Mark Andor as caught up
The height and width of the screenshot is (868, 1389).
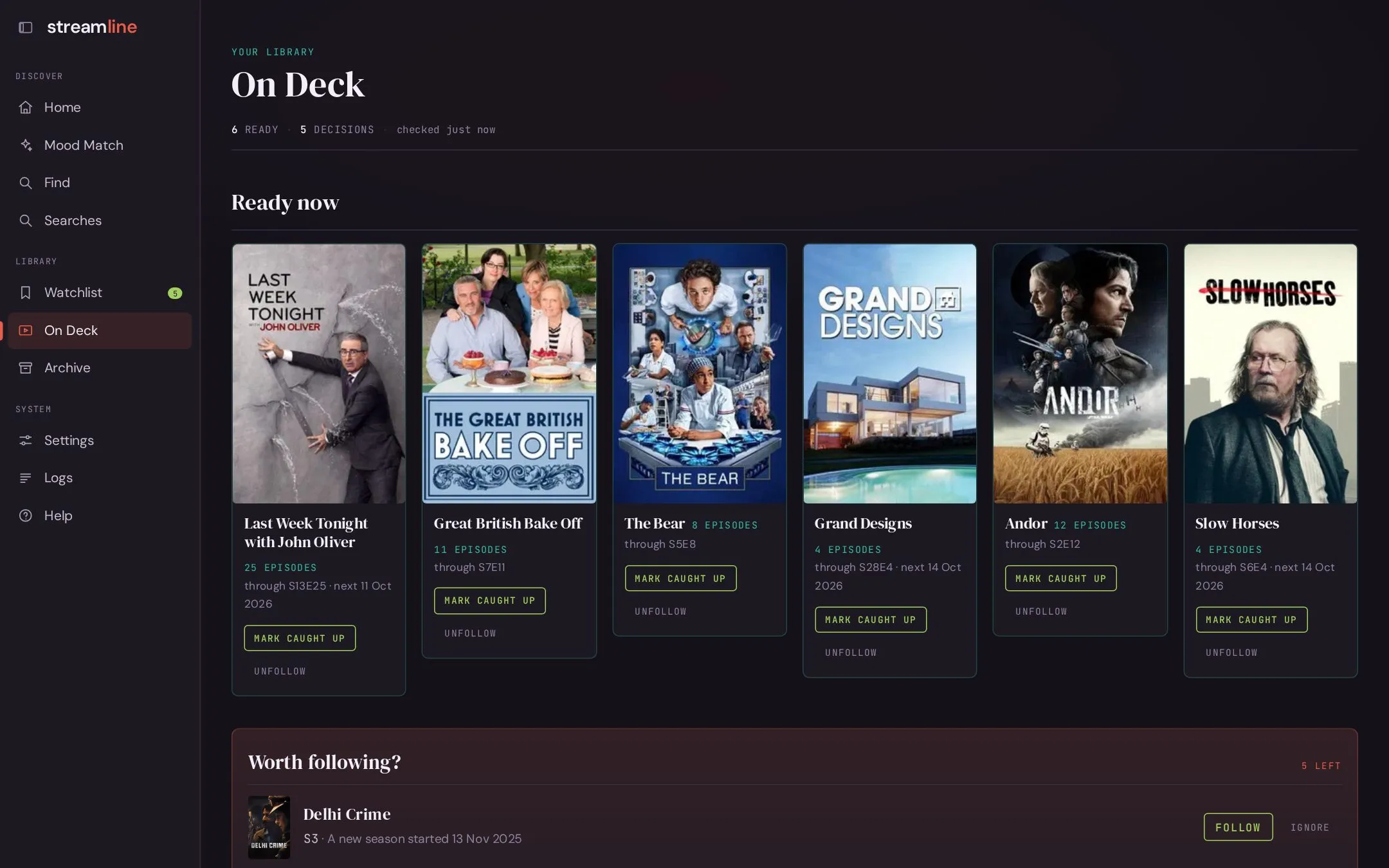pos(1061,579)
